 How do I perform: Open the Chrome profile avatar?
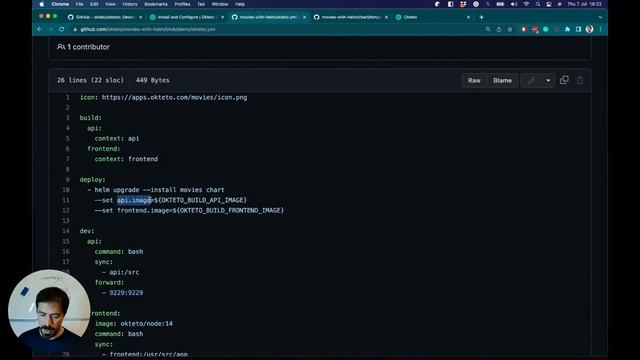589,29
